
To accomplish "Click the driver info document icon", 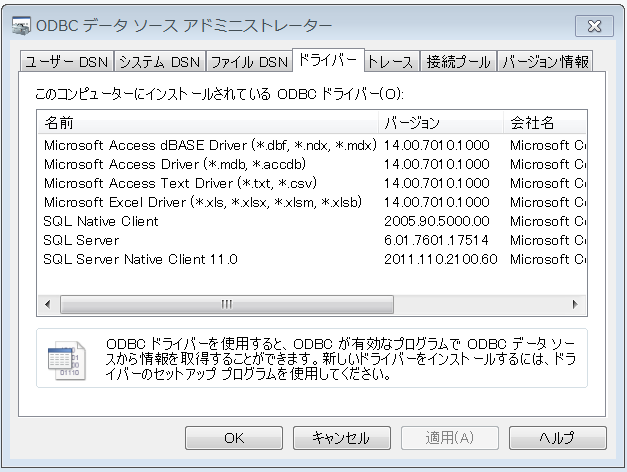I will coord(66,360).
